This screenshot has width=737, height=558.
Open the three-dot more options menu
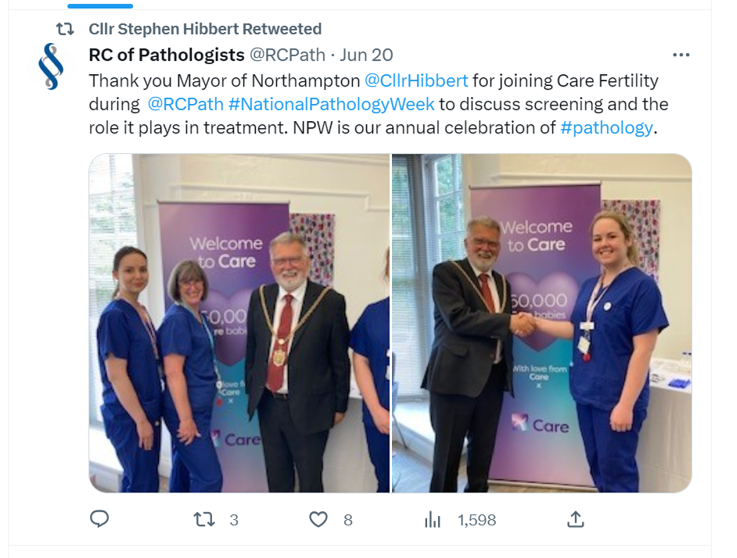click(681, 55)
